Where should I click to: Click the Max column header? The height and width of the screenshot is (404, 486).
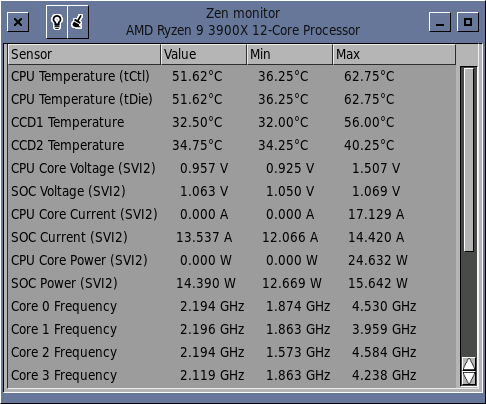coord(394,54)
